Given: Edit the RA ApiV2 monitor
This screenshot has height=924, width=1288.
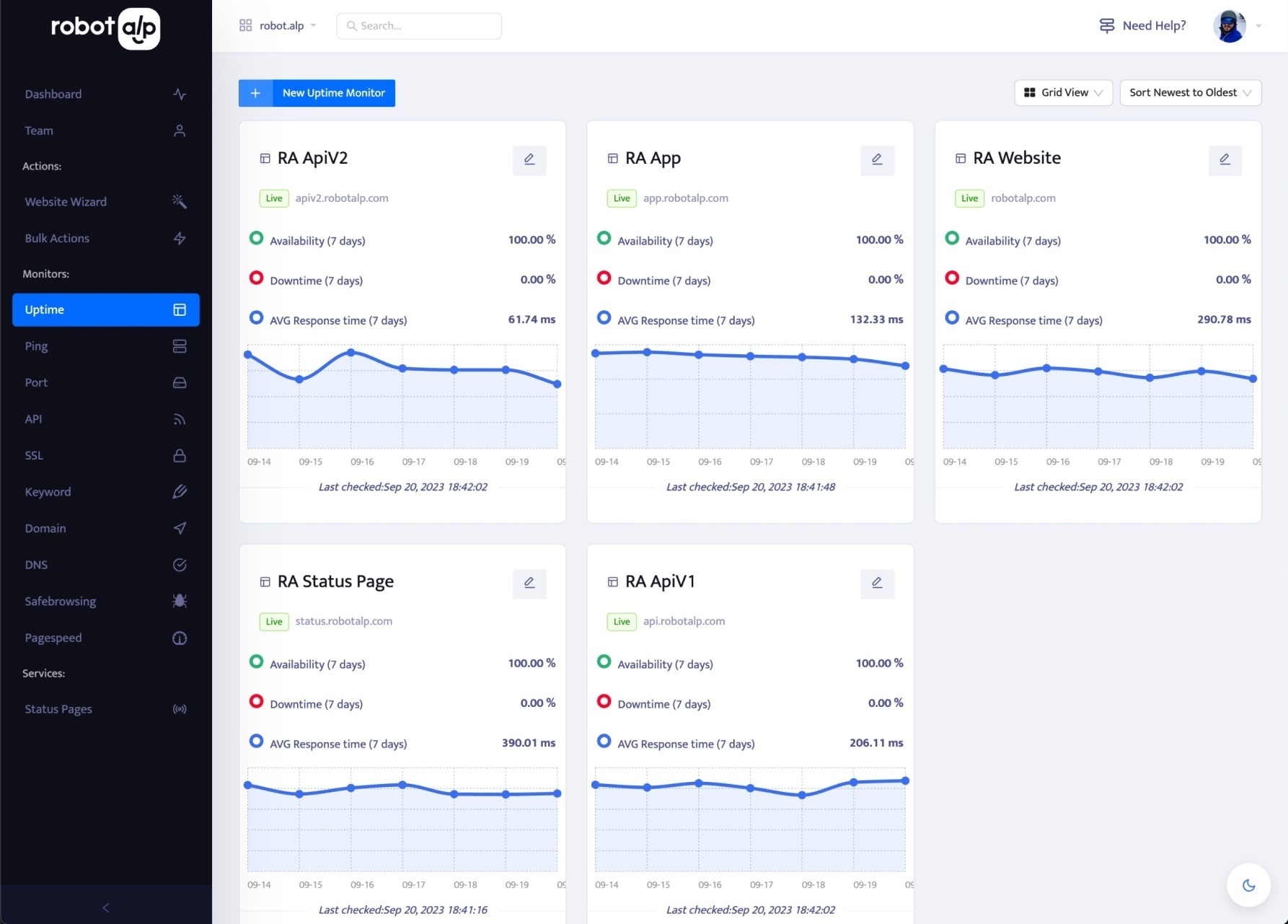Looking at the screenshot, I should click(529, 159).
